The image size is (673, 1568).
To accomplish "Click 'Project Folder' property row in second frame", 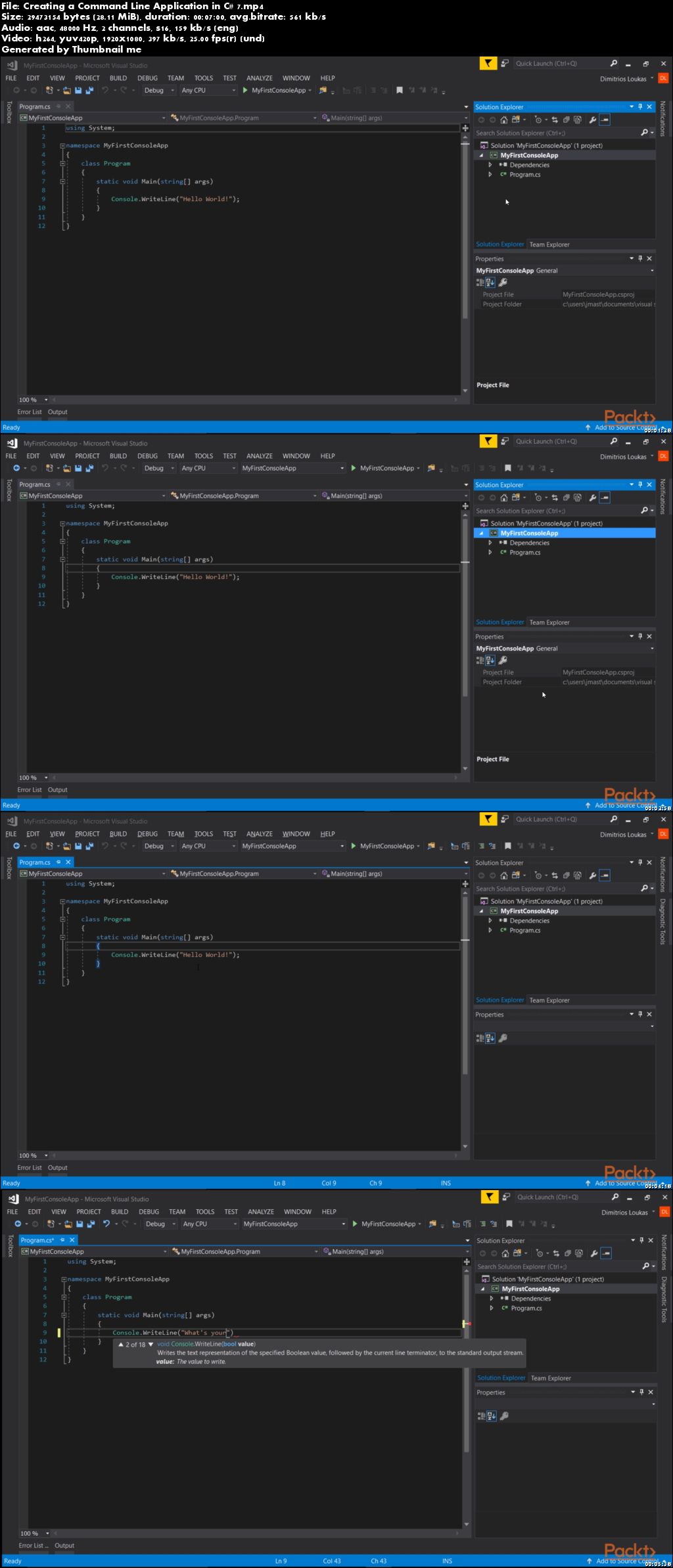I will pyautogui.click(x=565, y=682).
